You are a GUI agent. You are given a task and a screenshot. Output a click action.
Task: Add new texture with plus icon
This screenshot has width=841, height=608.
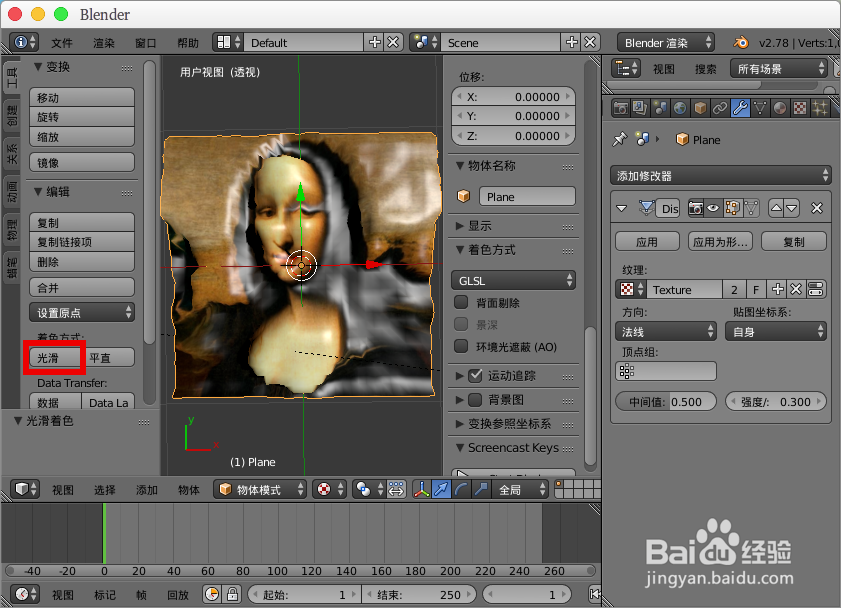777,290
